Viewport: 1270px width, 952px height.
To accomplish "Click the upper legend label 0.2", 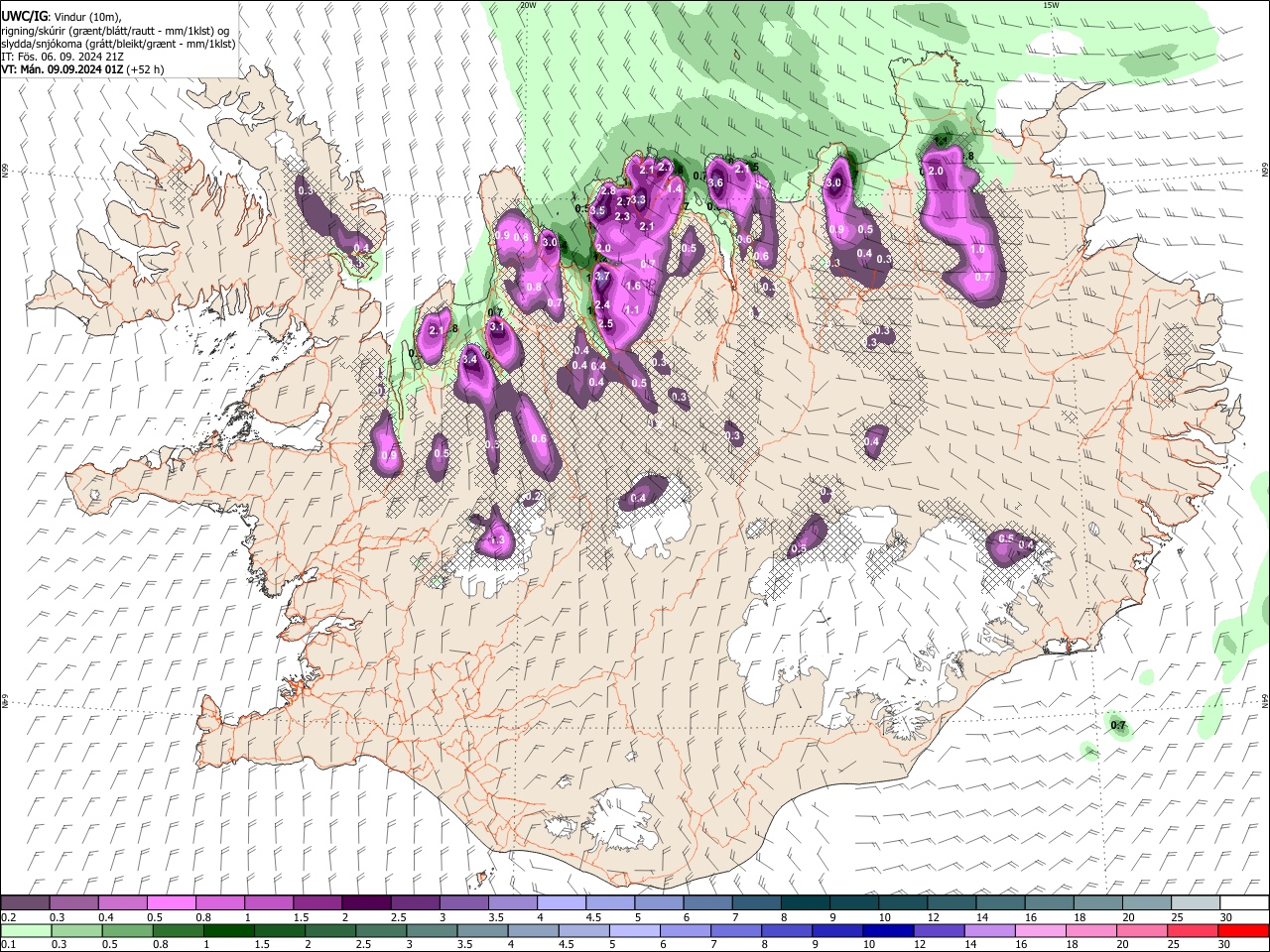I will pyautogui.click(x=9, y=918).
